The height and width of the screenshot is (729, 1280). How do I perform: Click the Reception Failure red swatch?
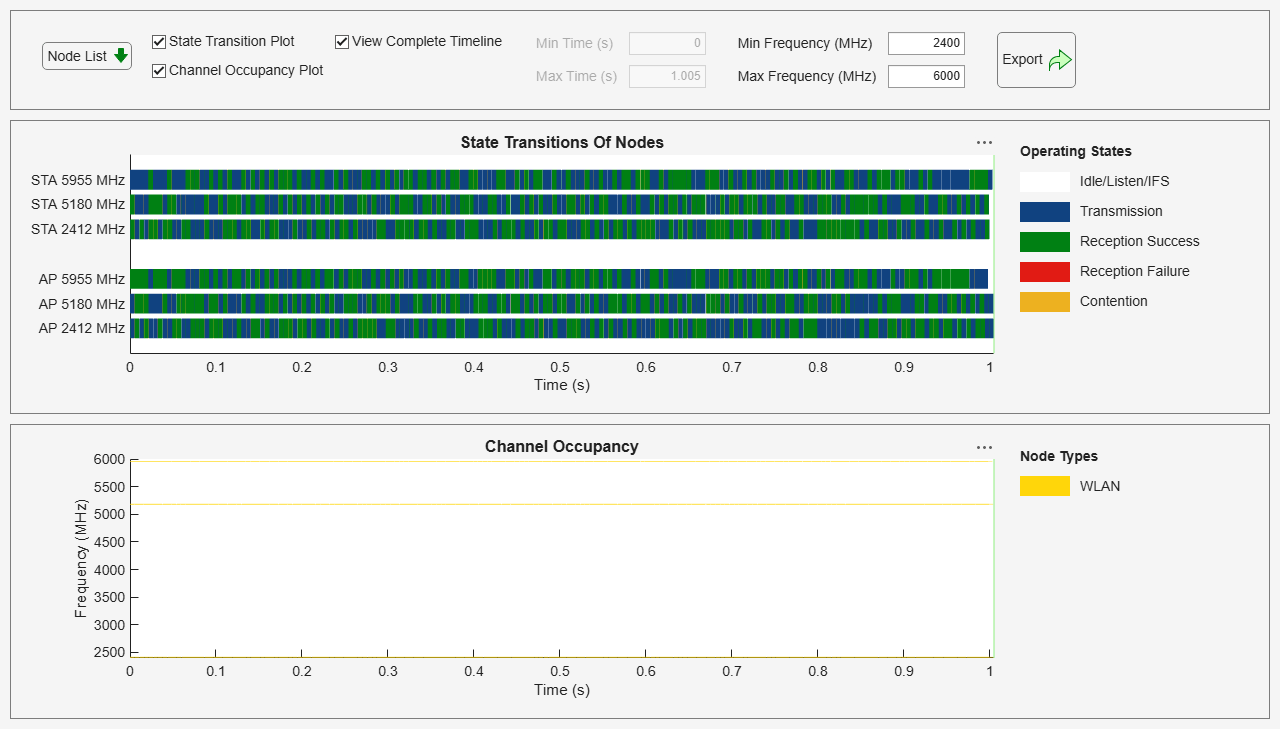coord(1045,272)
